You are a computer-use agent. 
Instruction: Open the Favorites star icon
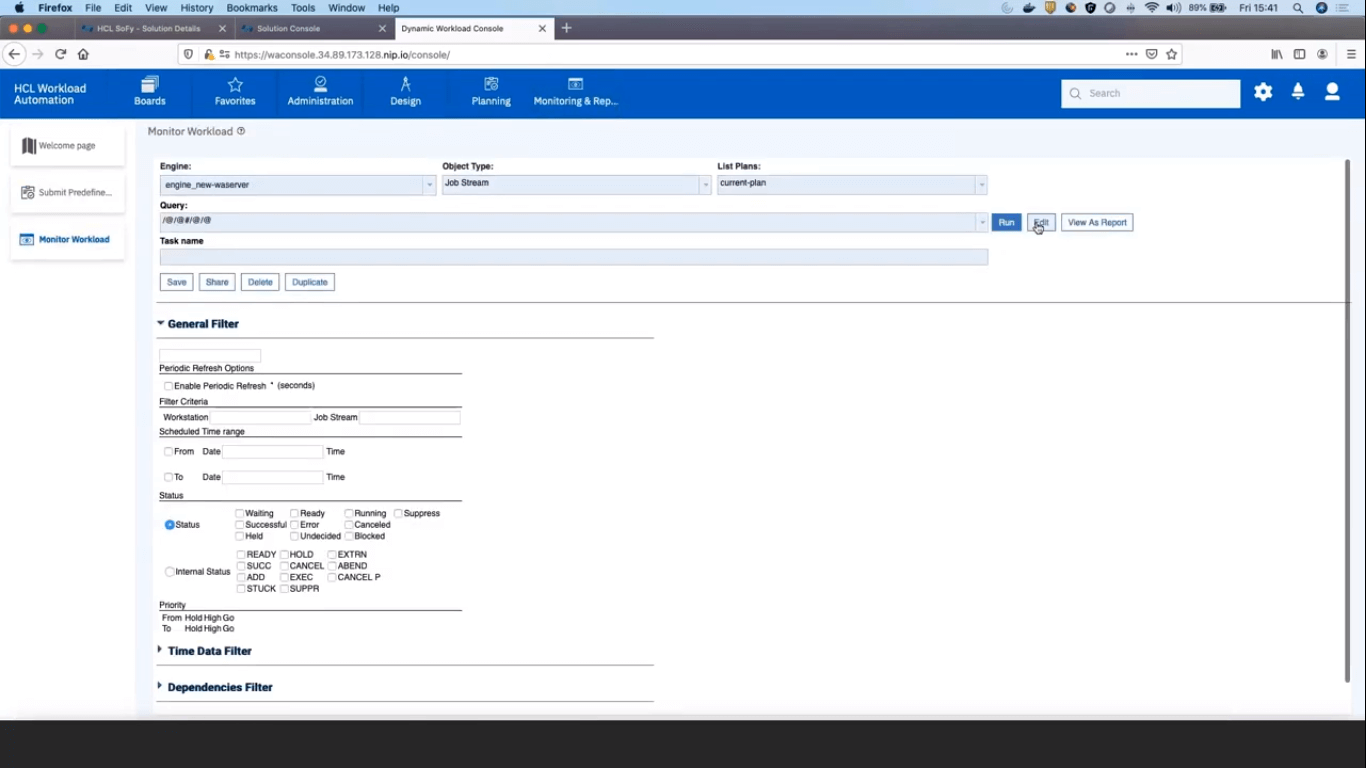[x=235, y=85]
